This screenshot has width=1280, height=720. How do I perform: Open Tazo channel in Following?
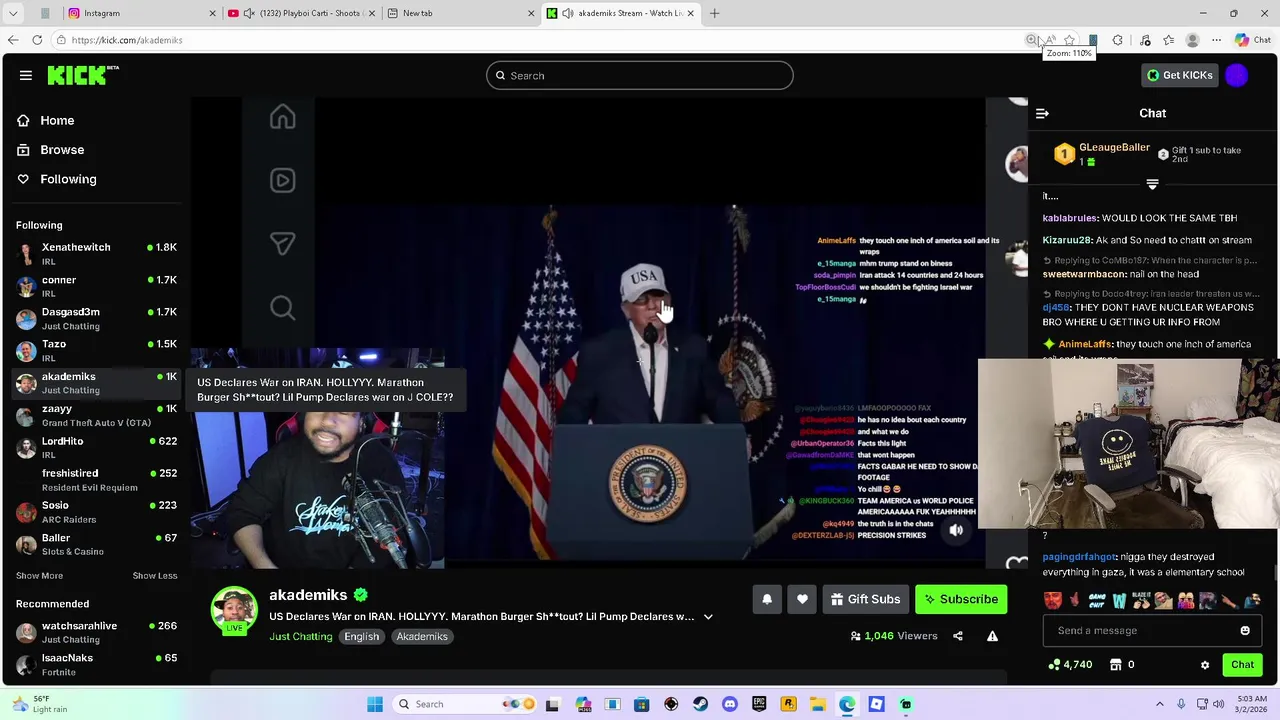[96, 350]
